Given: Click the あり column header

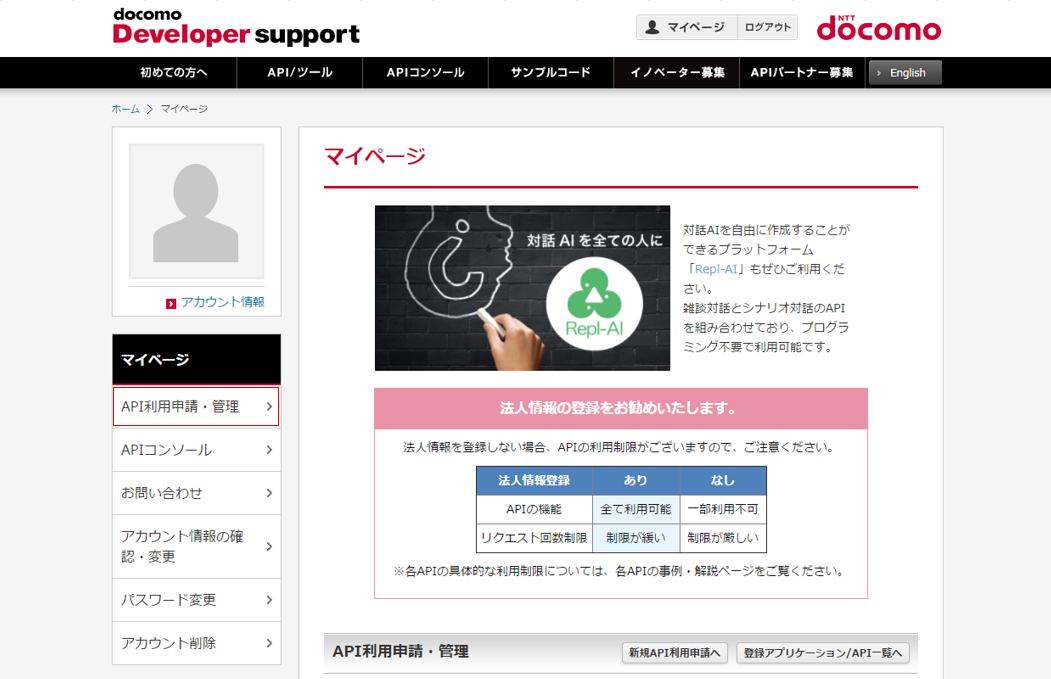Looking at the screenshot, I should (x=636, y=481).
